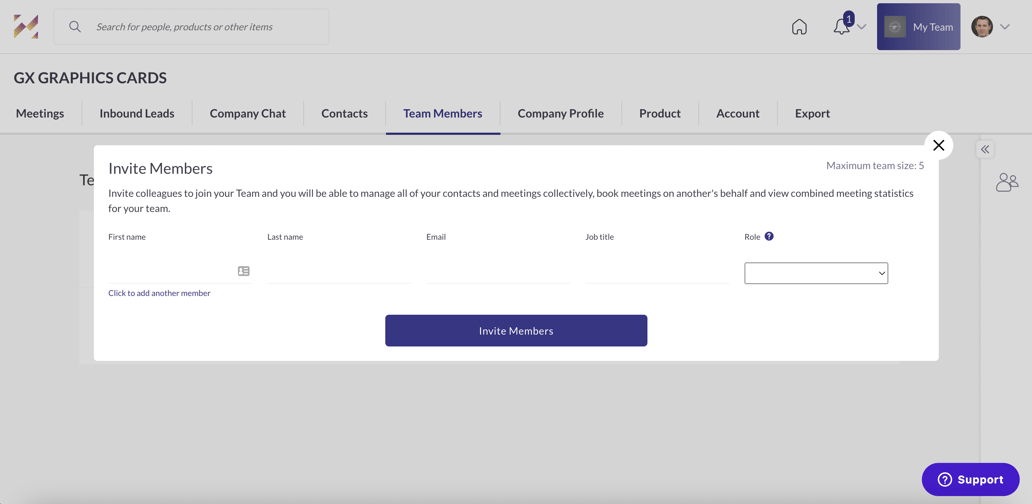The height and width of the screenshot is (504, 1032).
Task: Expand the user profile menu chevron
Action: (x=1005, y=27)
